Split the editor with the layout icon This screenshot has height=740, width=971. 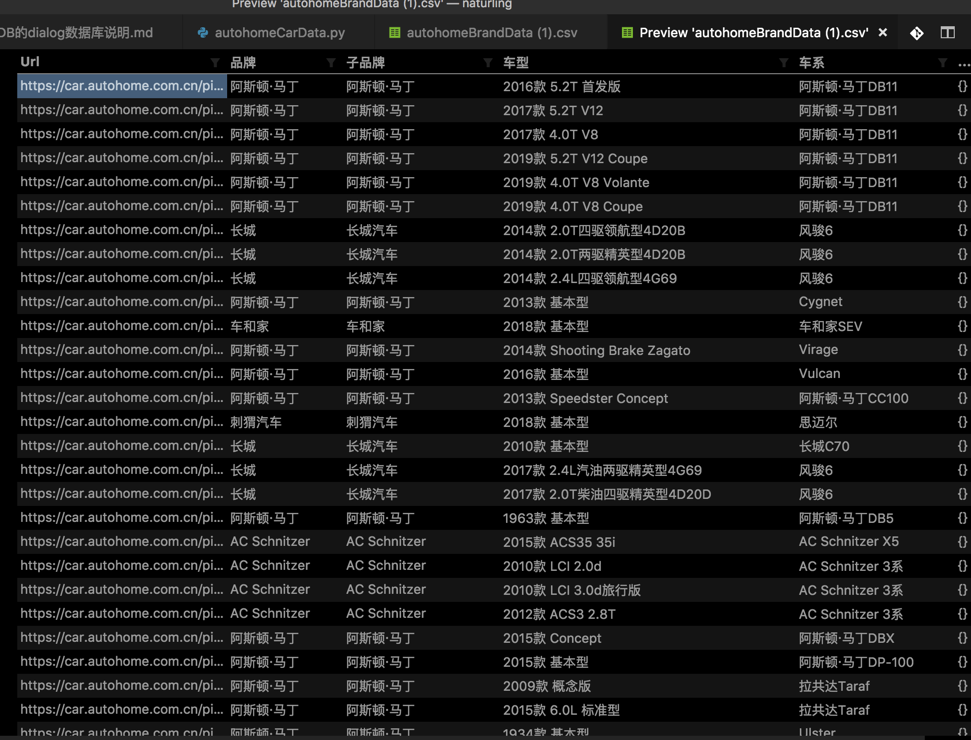[x=947, y=32]
